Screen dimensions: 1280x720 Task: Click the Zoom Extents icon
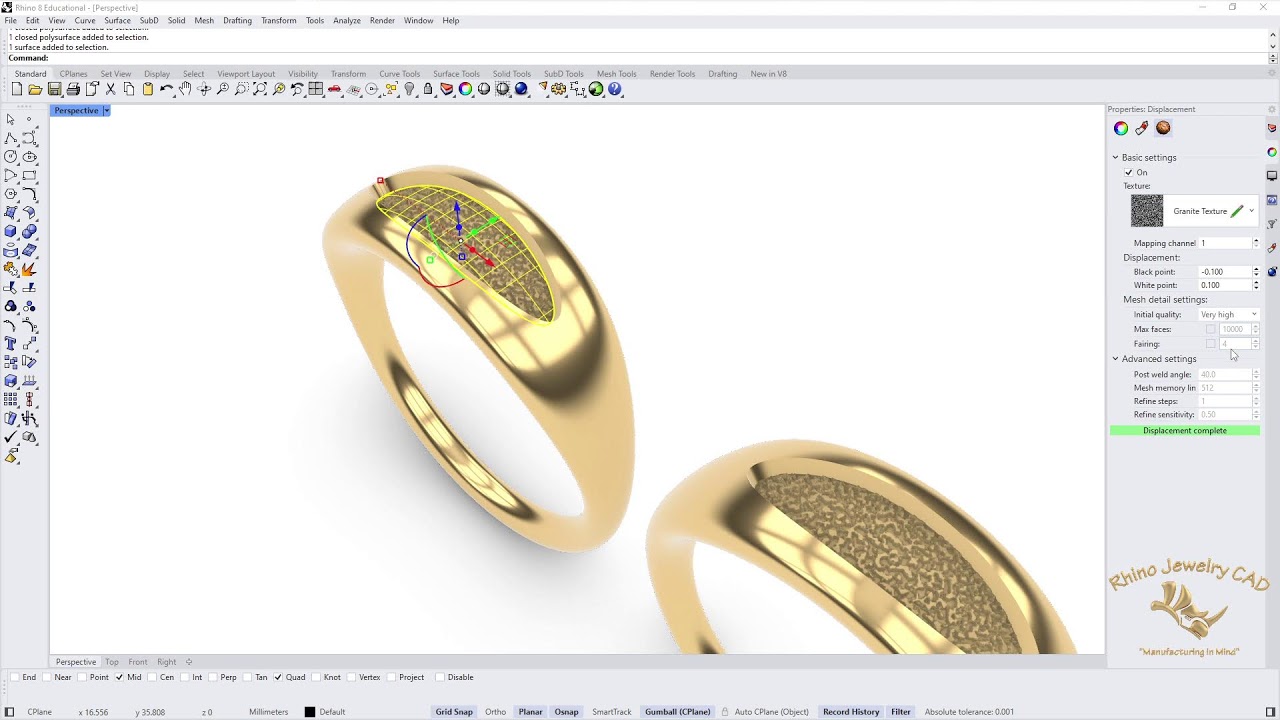pos(260,89)
